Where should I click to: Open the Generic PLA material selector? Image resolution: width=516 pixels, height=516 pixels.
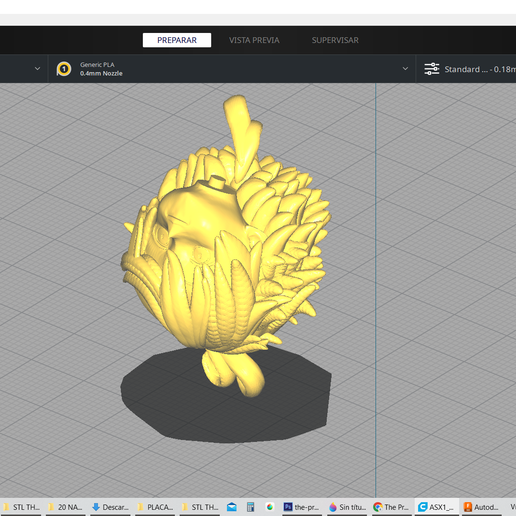pyautogui.click(x=101, y=69)
